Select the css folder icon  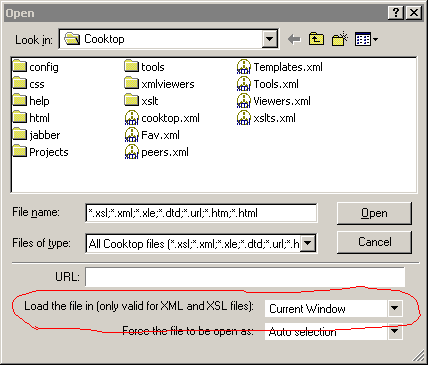coord(20,83)
